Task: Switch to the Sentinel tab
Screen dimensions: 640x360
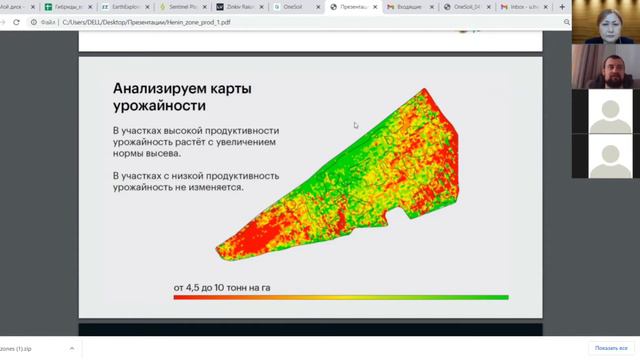Action: [182, 7]
